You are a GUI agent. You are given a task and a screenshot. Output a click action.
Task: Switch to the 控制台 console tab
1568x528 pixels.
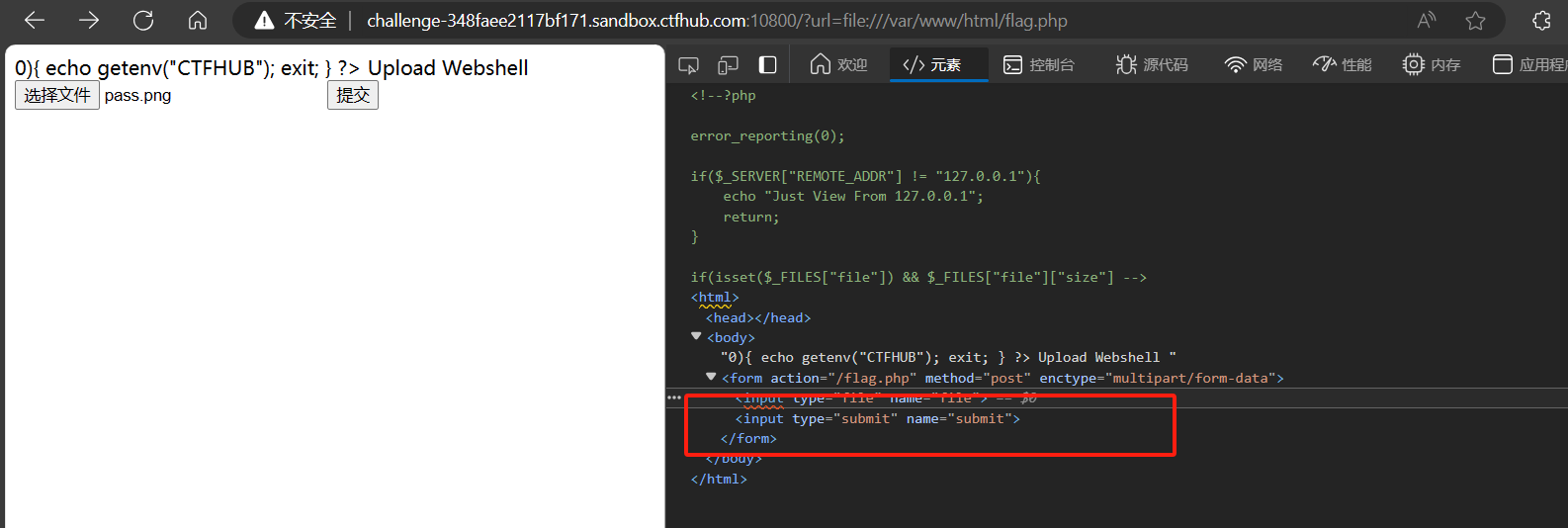tap(1038, 64)
